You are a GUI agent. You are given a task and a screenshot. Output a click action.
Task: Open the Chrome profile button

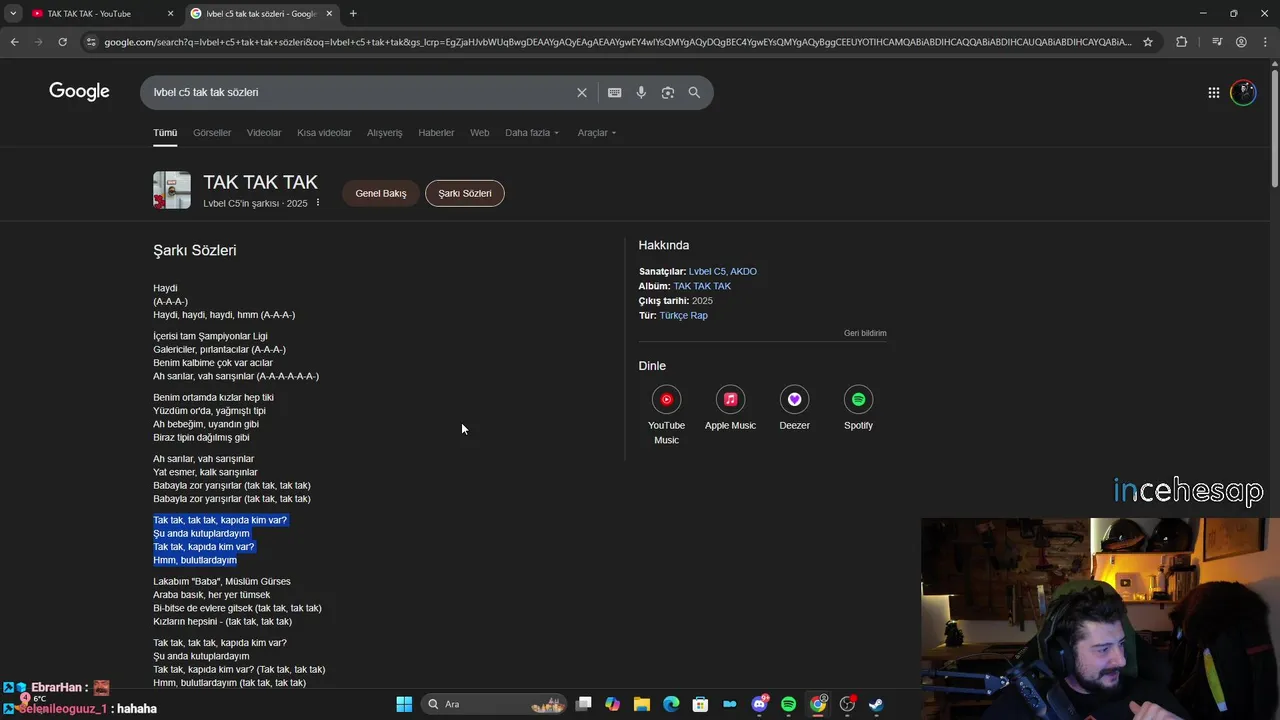click(1241, 42)
